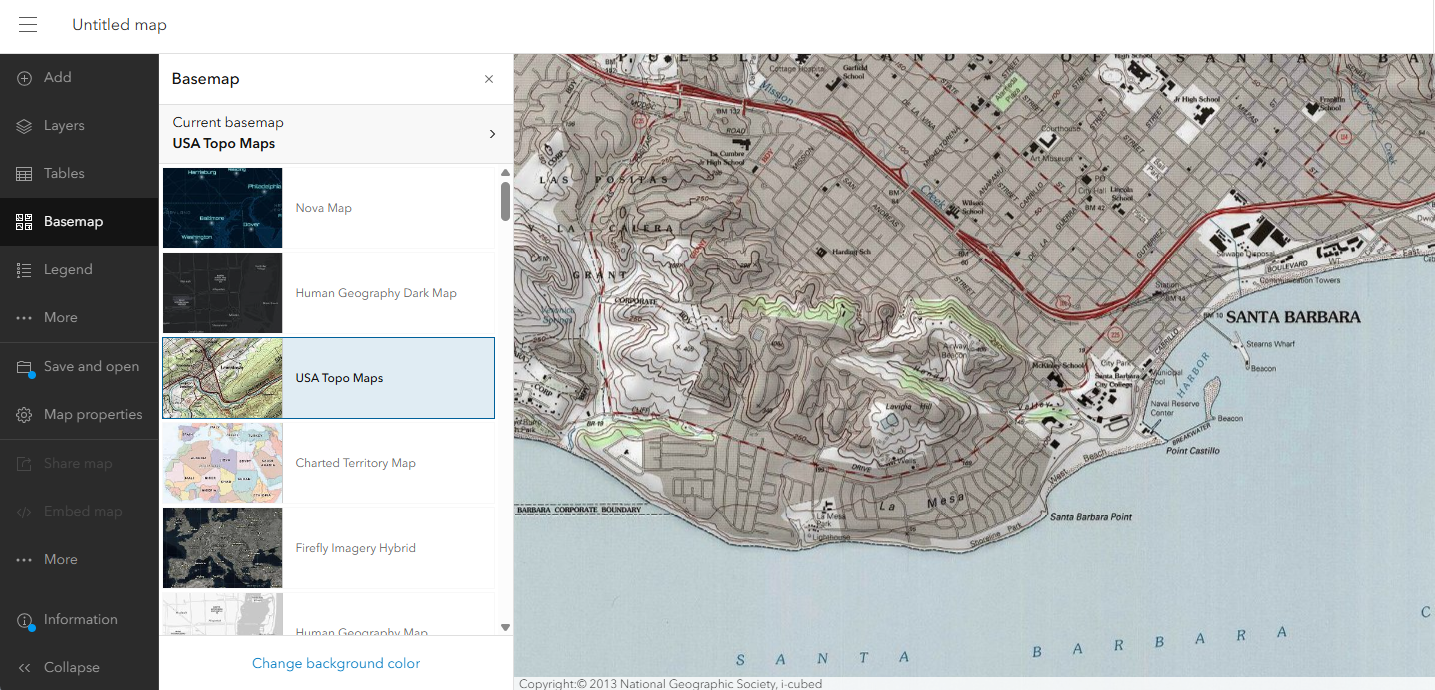Click Change background color link
This screenshot has width=1435, height=690.
[336, 663]
